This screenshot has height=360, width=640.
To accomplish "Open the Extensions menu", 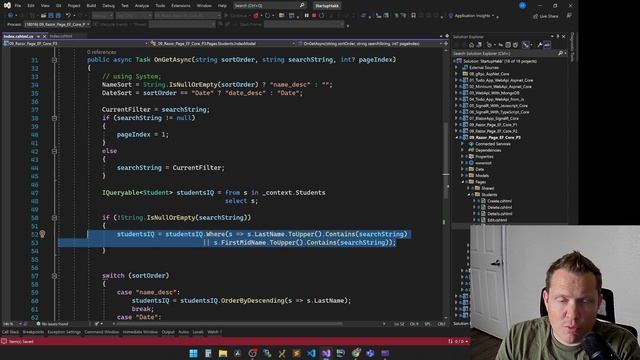I will [x=180, y=6].
